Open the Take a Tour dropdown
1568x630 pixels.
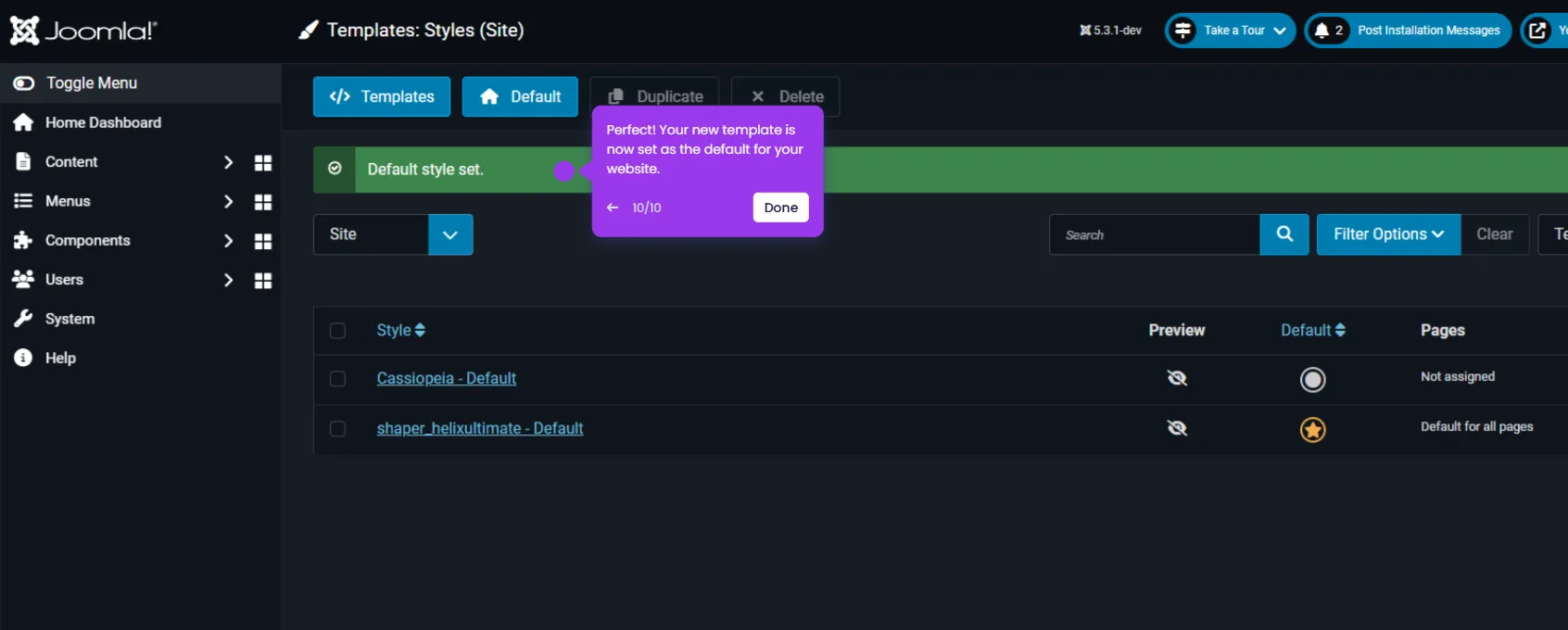tap(1230, 31)
